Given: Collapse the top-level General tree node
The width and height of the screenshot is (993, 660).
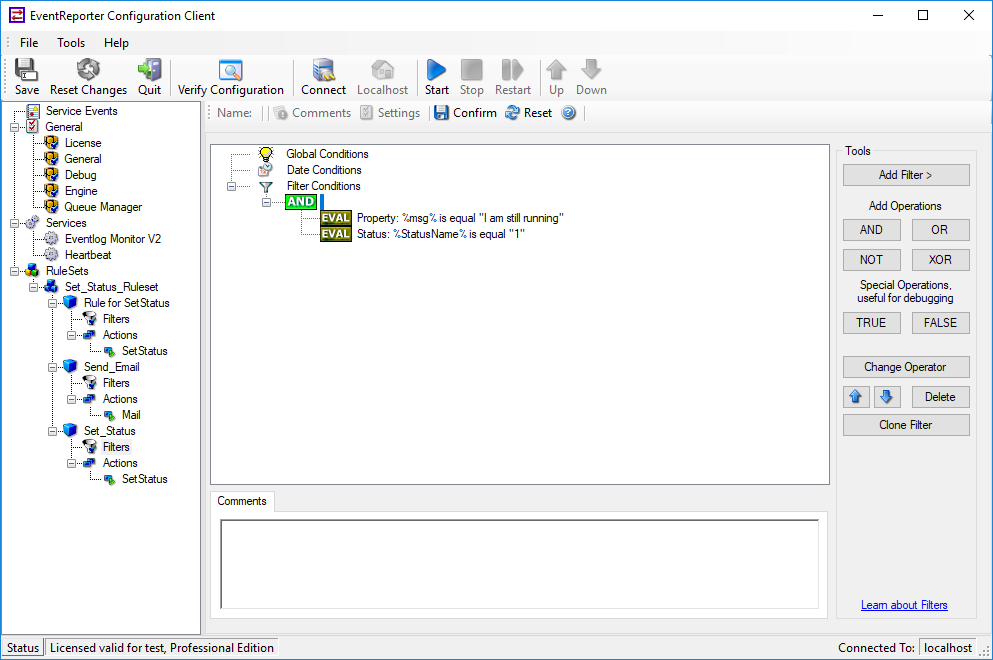Looking at the screenshot, I should point(15,127).
